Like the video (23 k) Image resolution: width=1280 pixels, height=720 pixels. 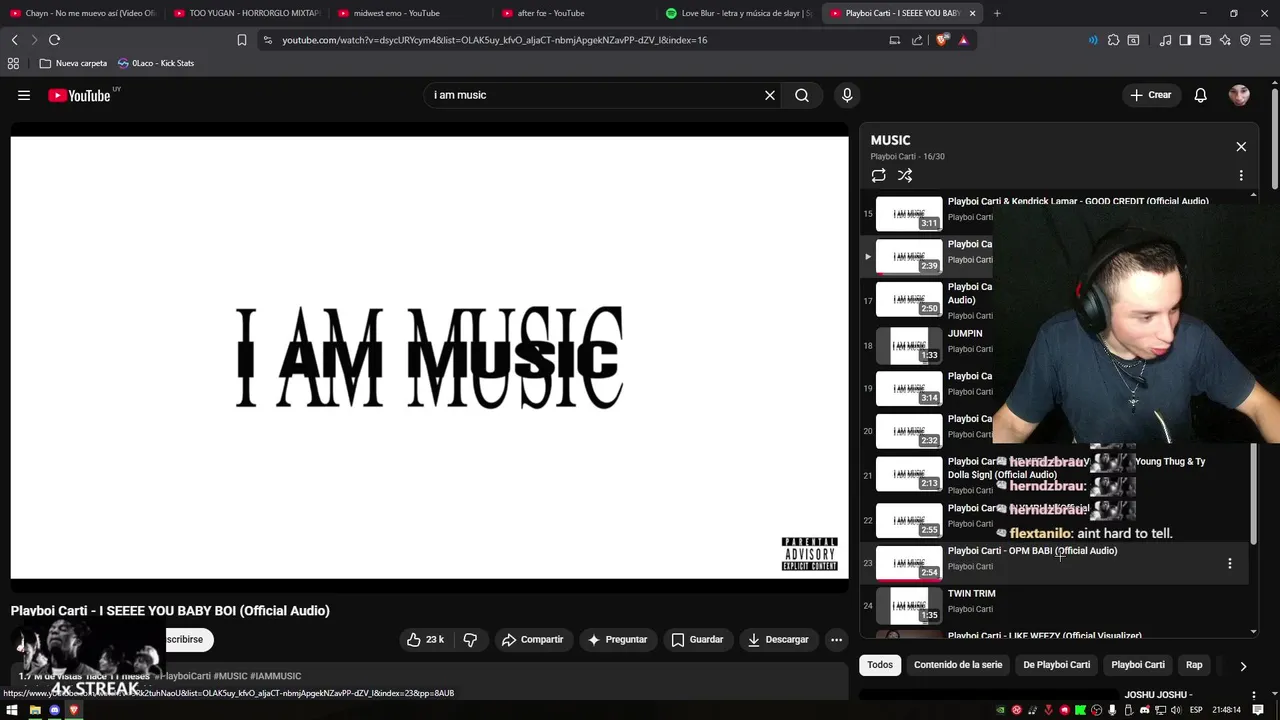[425, 640]
